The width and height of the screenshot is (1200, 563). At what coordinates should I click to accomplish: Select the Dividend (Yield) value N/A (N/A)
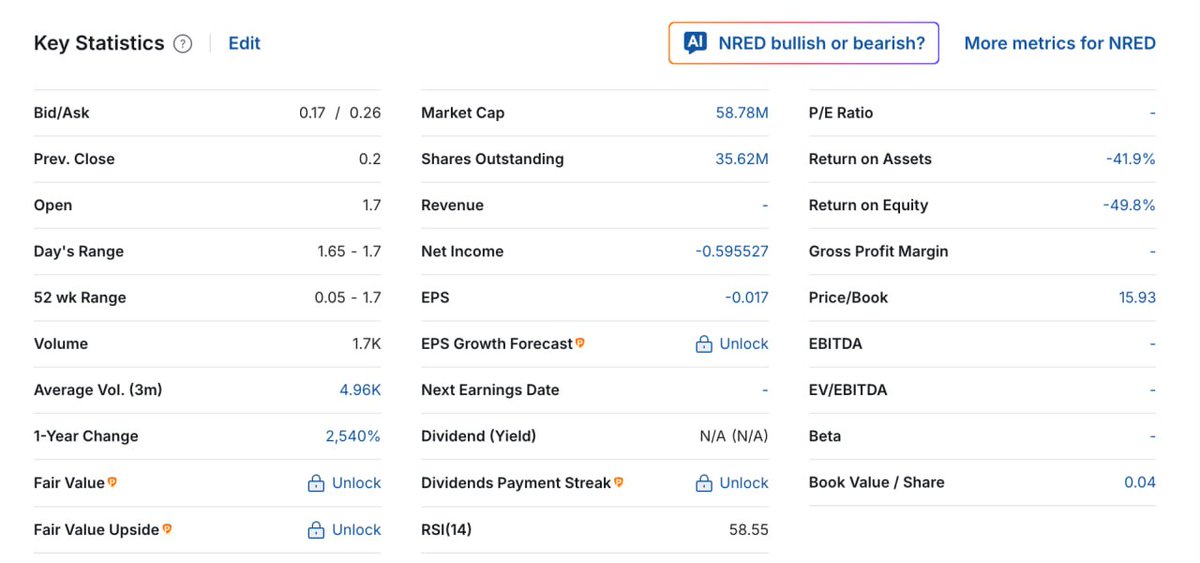(734, 436)
